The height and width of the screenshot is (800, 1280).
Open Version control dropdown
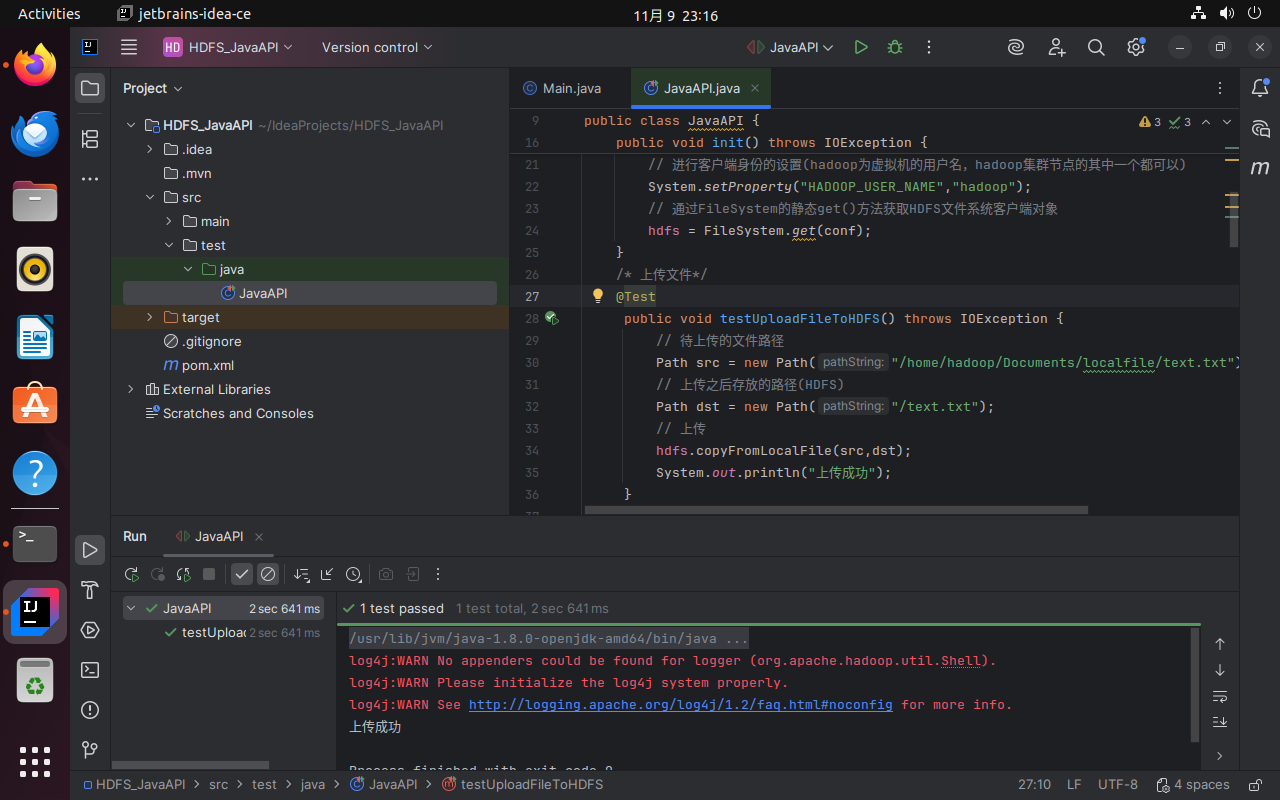377,47
